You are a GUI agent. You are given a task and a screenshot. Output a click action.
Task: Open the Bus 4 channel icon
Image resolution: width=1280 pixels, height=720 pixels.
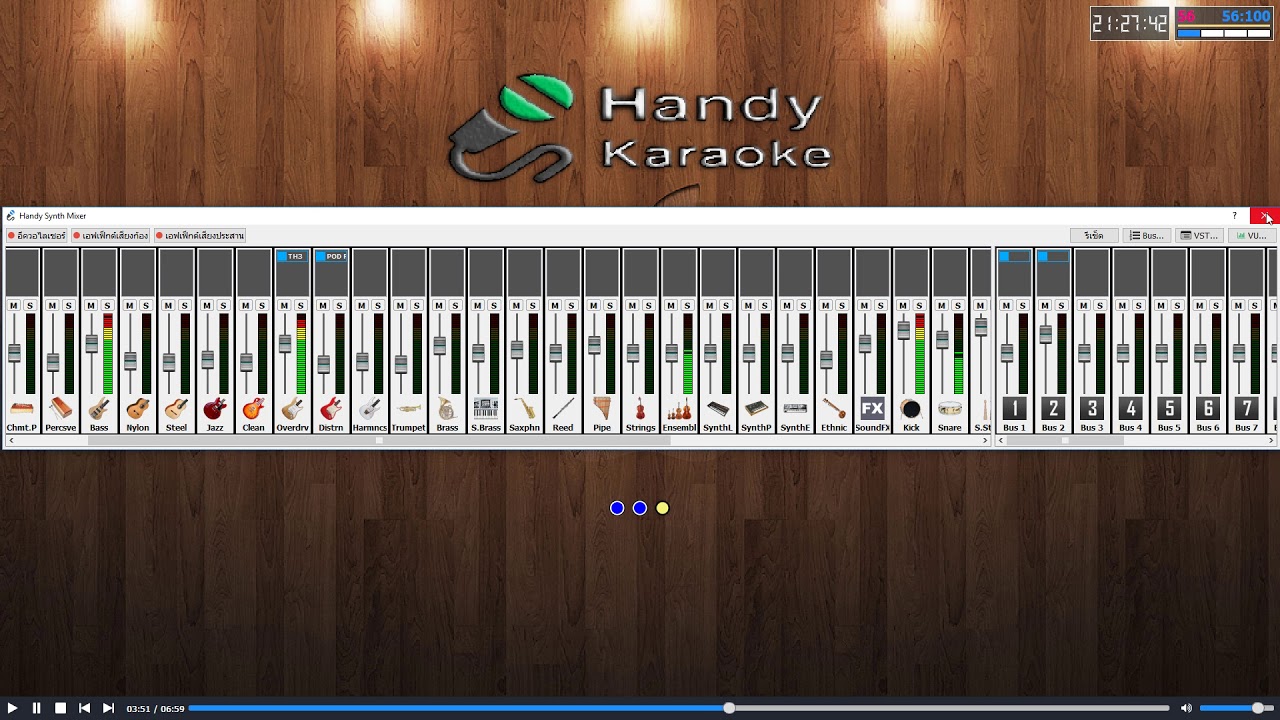point(1130,408)
